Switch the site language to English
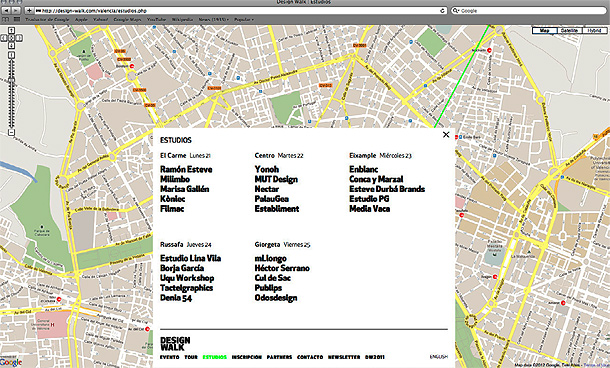 pyautogui.click(x=439, y=357)
